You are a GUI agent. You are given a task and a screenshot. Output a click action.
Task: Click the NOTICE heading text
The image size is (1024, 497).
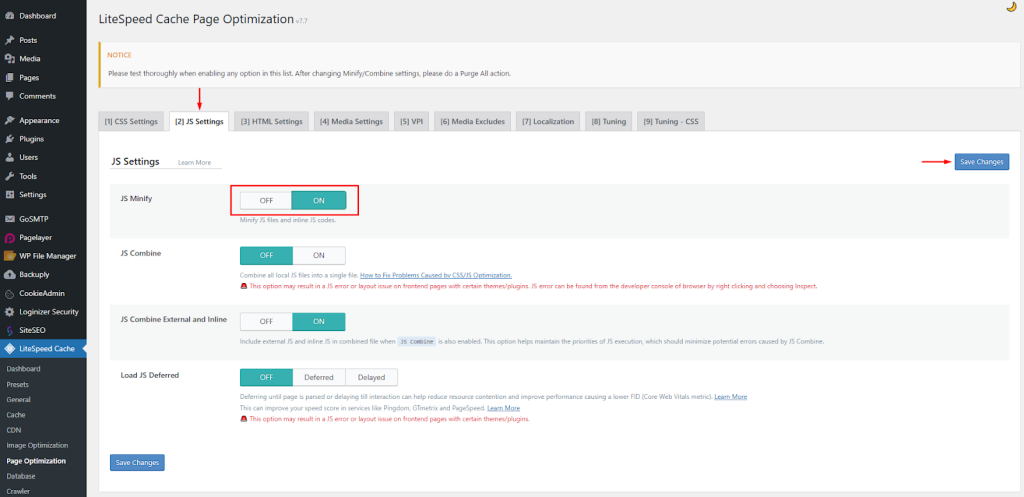coord(120,55)
